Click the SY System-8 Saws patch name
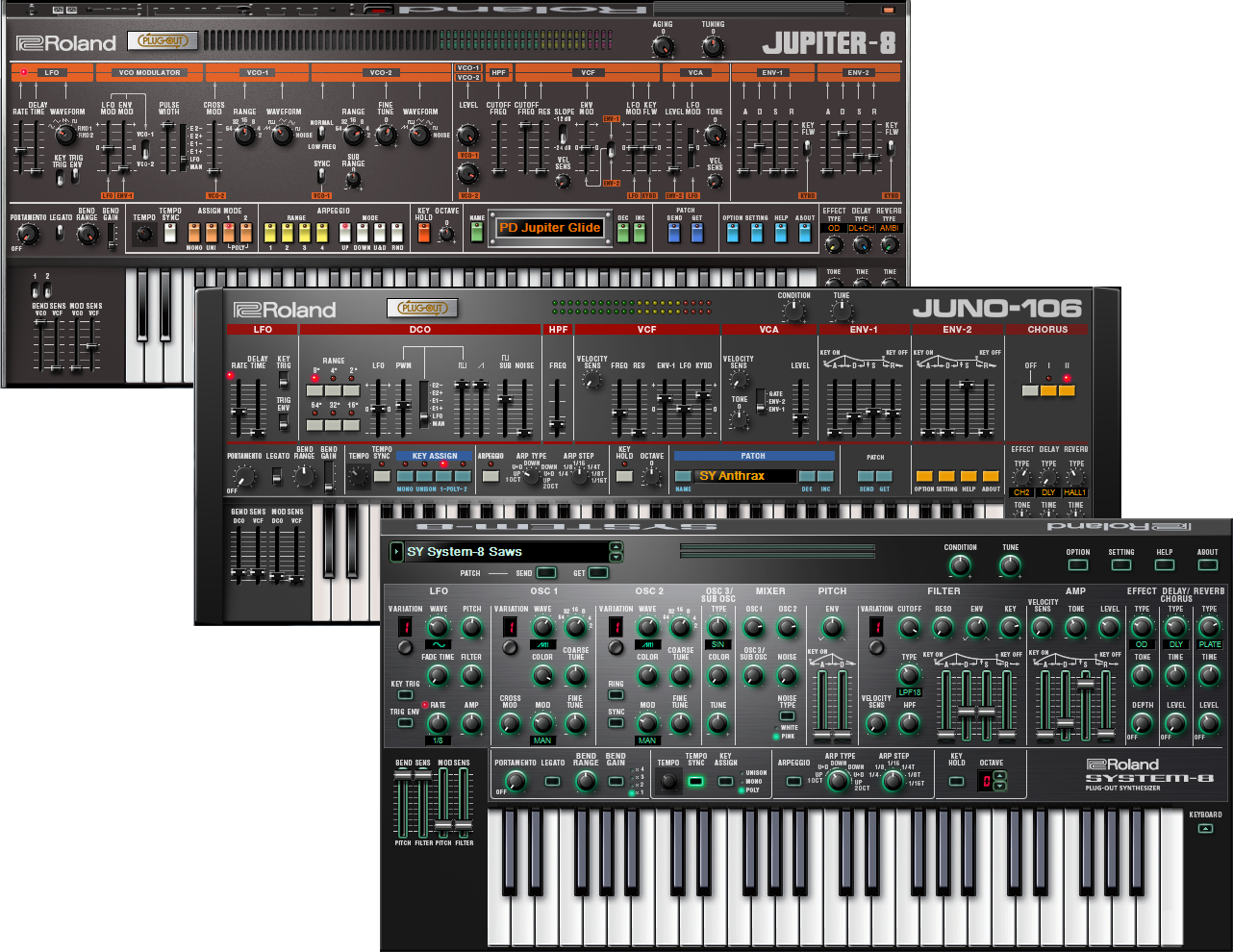Screen dimensions: 1233x952 point(465,552)
